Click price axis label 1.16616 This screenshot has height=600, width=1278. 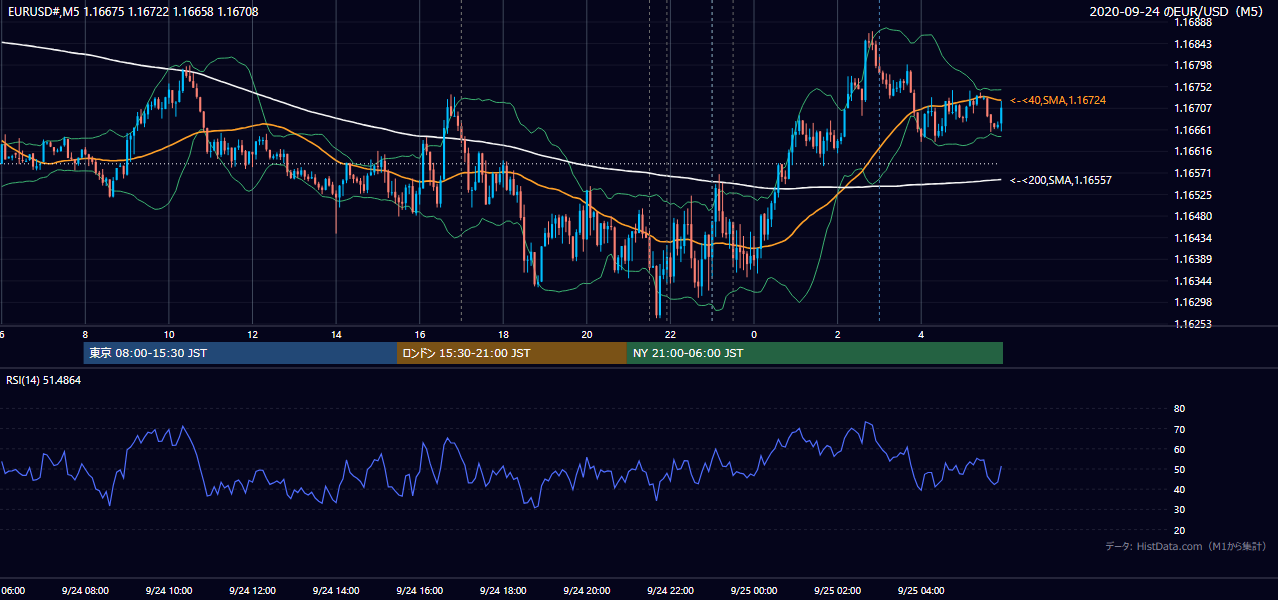[1193, 151]
